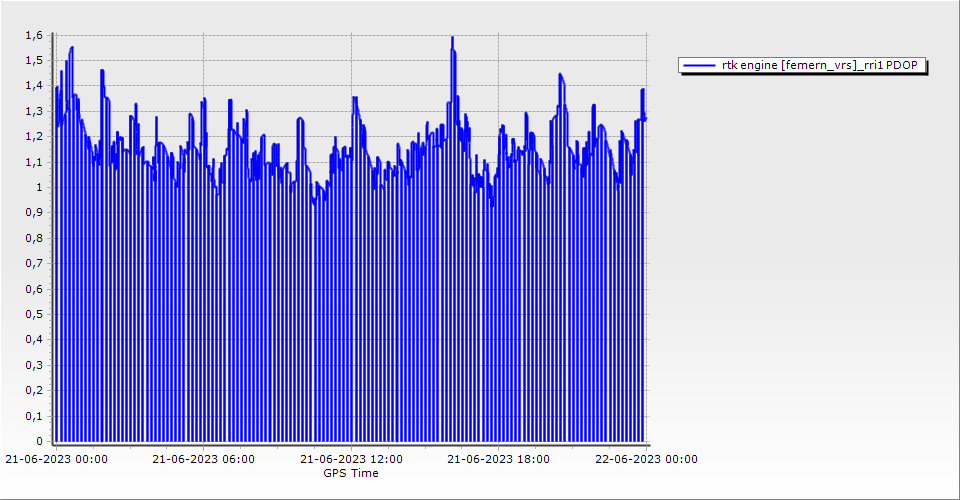Select the 0,8 Y-axis tick label
The image size is (960, 500).
coord(34,238)
